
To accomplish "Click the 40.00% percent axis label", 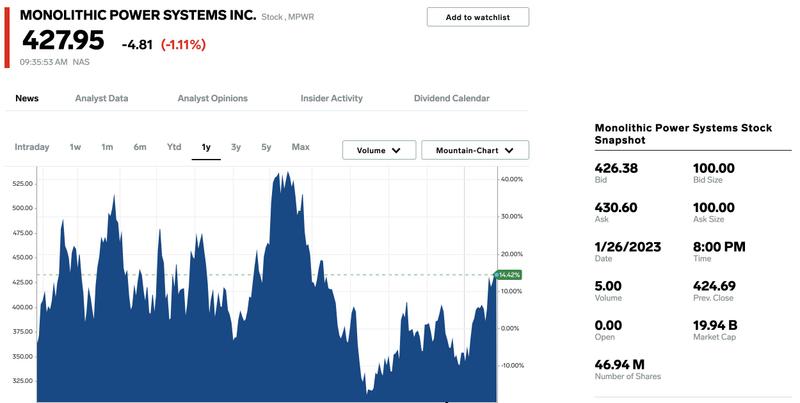I will [512, 179].
